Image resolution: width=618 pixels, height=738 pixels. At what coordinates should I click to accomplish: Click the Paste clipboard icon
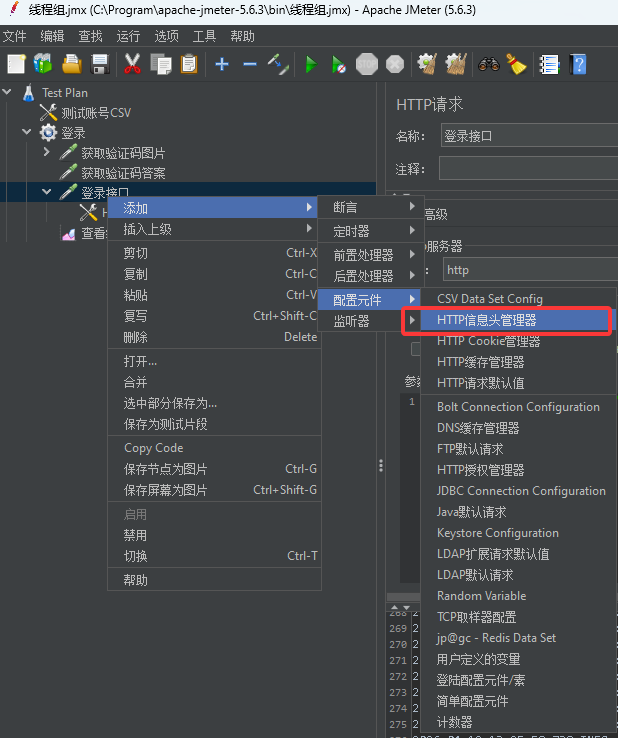pyautogui.click(x=189, y=64)
